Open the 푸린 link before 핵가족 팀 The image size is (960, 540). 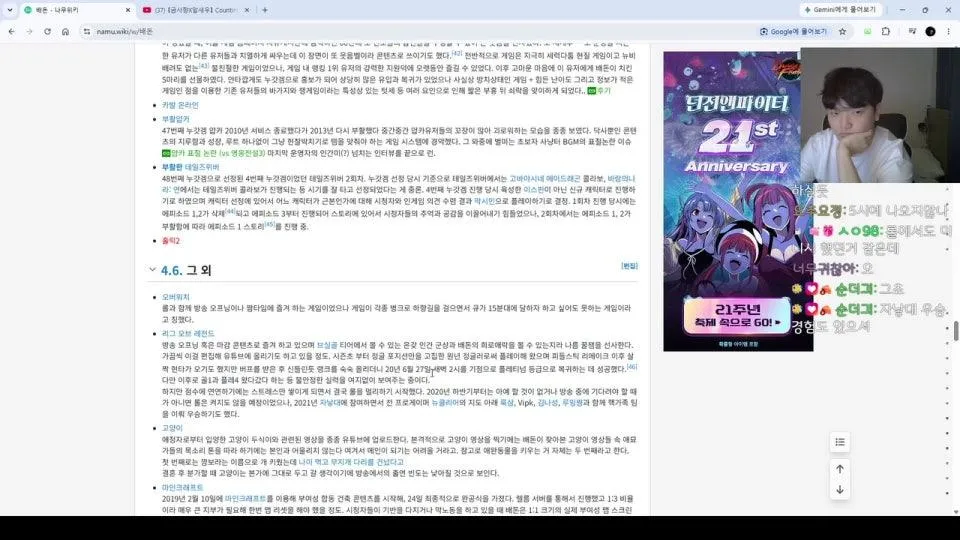pyautogui.click(x=572, y=403)
